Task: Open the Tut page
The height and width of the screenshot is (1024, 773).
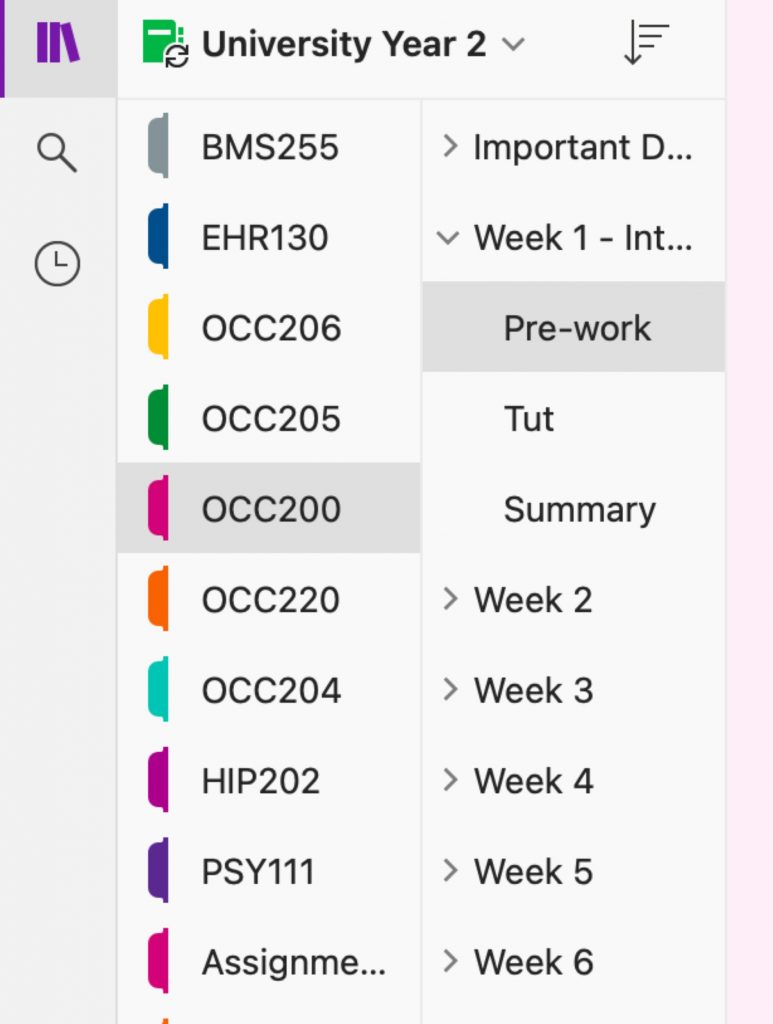Action: coord(529,419)
